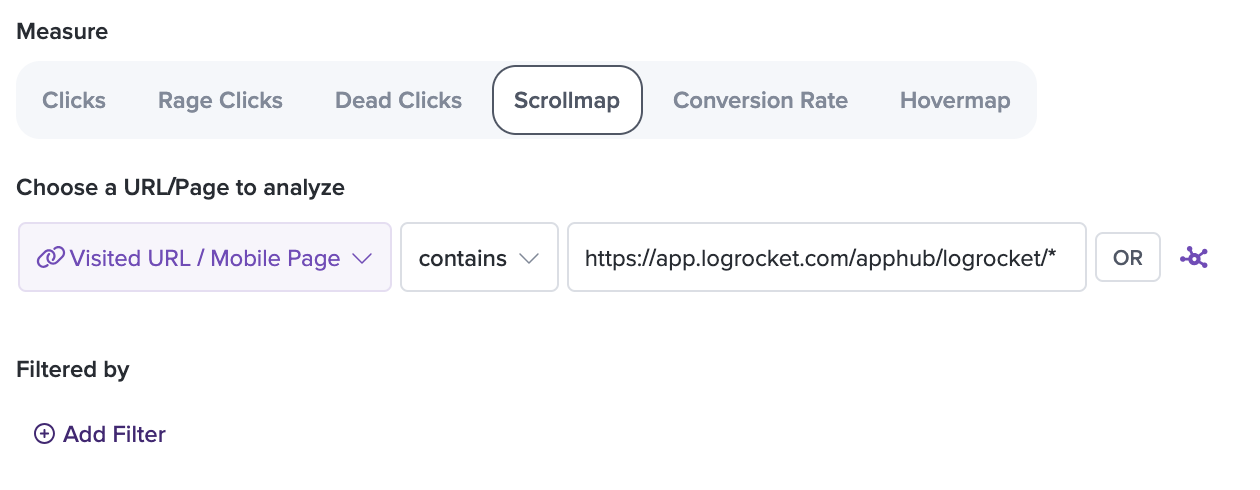Image resolution: width=1260 pixels, height=490 pixels.
Task: Switch to the Hovermap measure
Action: (x=955, y=100)
